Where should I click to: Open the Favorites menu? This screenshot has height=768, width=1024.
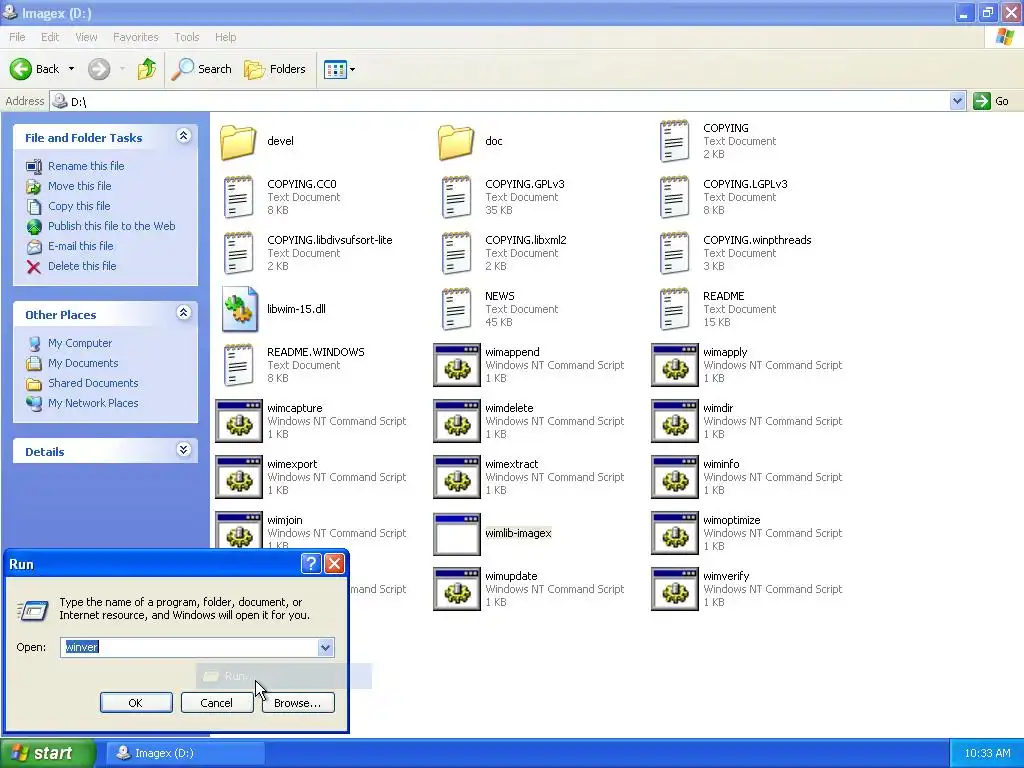(135, 37)
